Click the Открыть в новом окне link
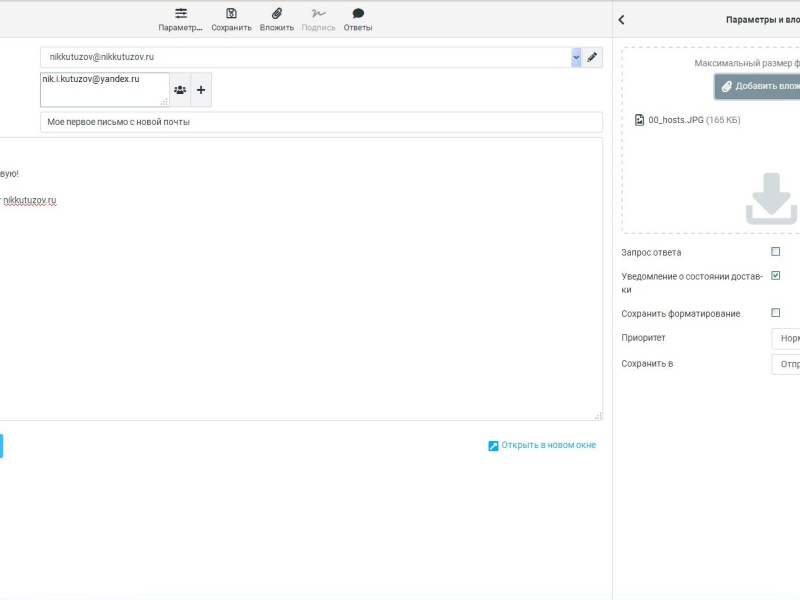Image resolution: width=800 pixels, height=600 pixels. (x=548, y=445)
